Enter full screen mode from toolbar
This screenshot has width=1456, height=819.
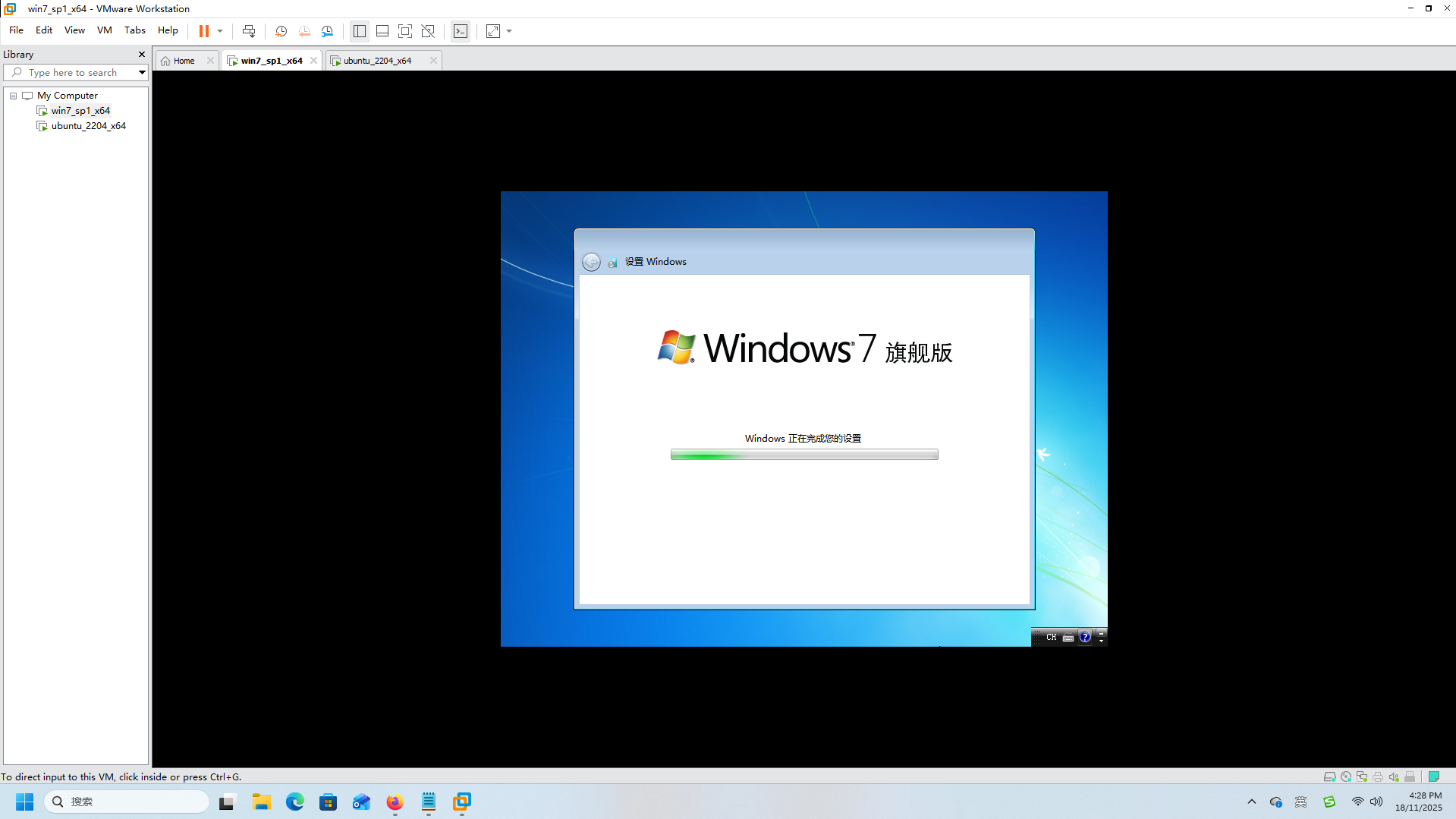click(x=405, y=31)
